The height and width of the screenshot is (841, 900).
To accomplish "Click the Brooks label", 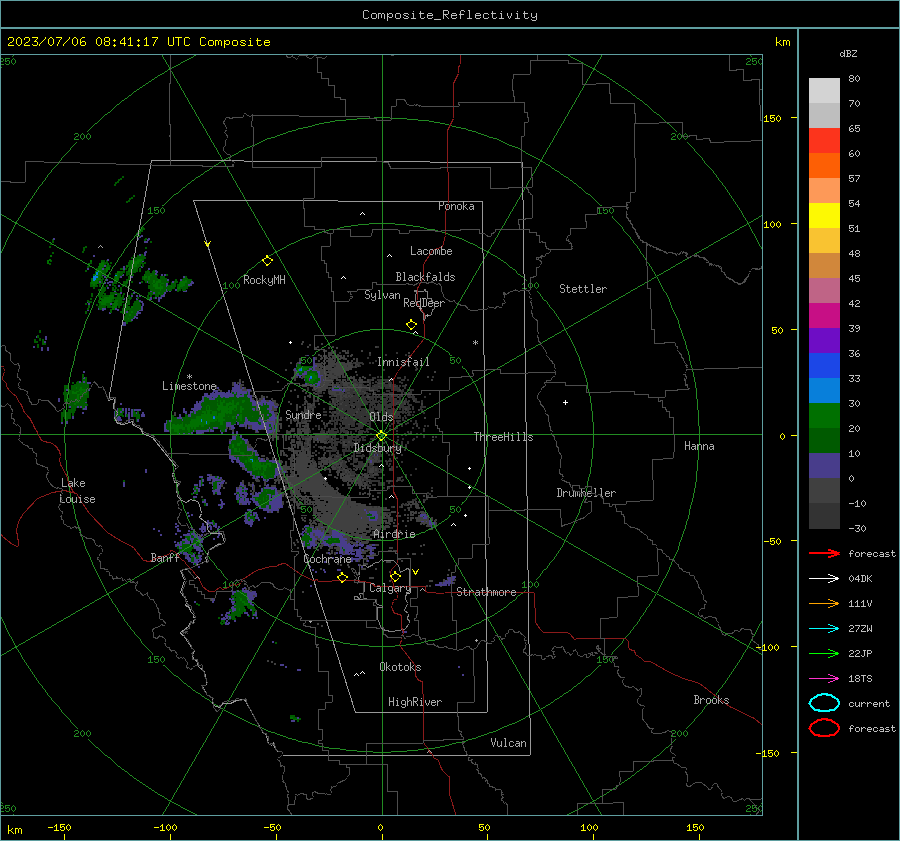I will coord(711,700).
